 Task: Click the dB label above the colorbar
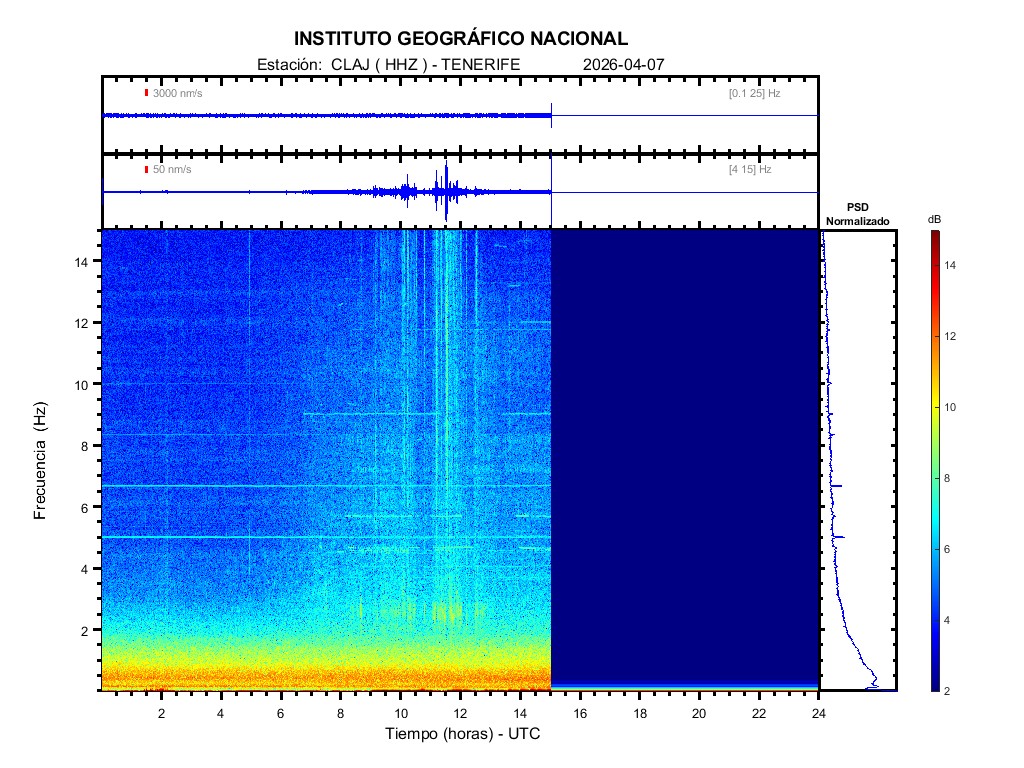click(934, 219)
